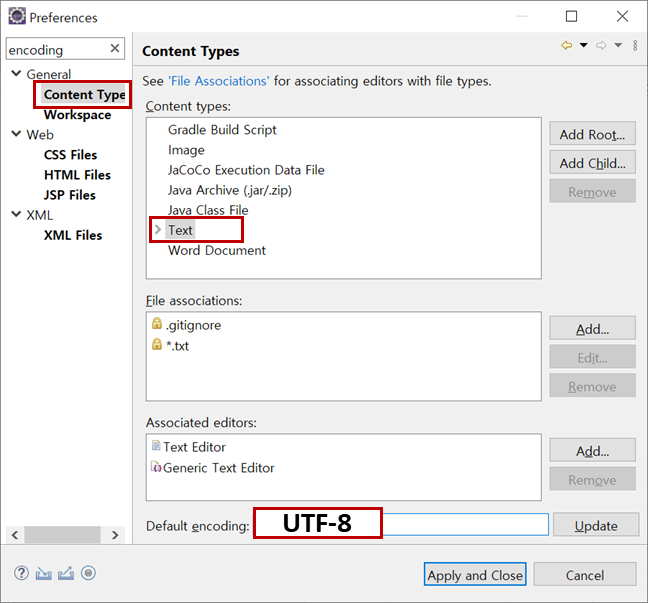Collapse the Web tree node
Viewport: 648px width, 603px height.
click(16, 134)
